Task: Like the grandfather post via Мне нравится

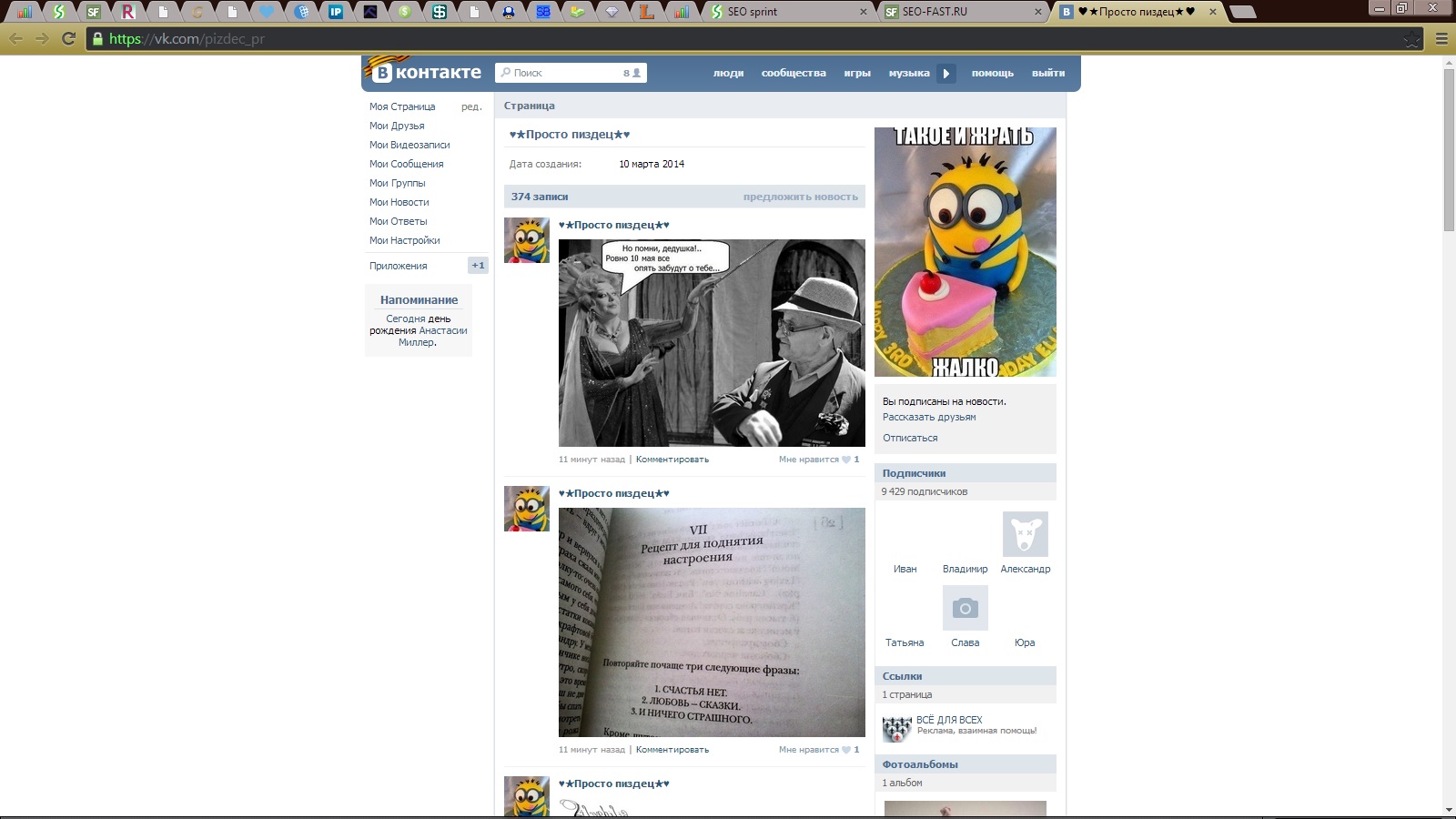Action: 809,460
